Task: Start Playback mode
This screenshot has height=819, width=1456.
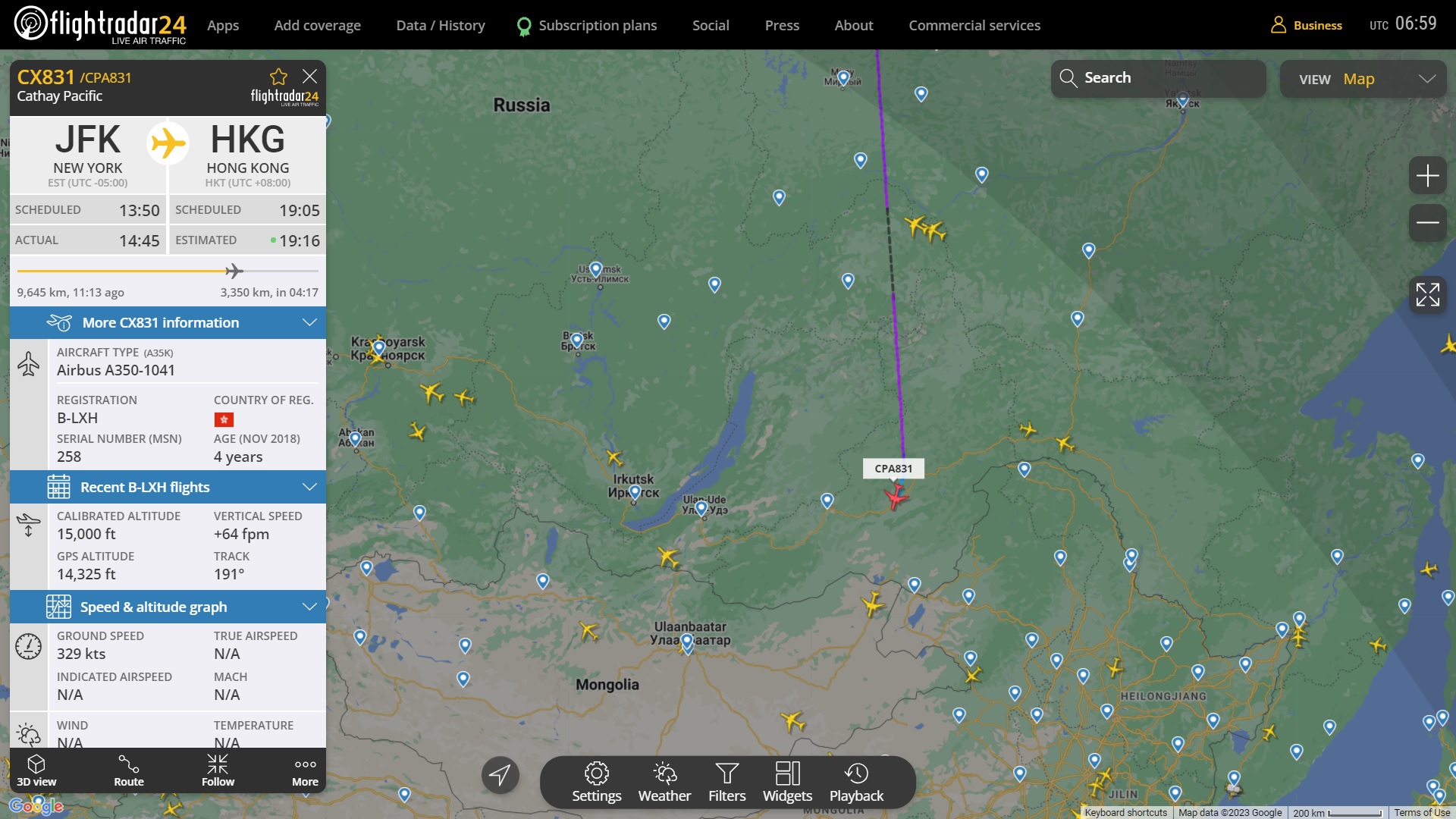Action: pyautogui.click(x=856, y=783)
